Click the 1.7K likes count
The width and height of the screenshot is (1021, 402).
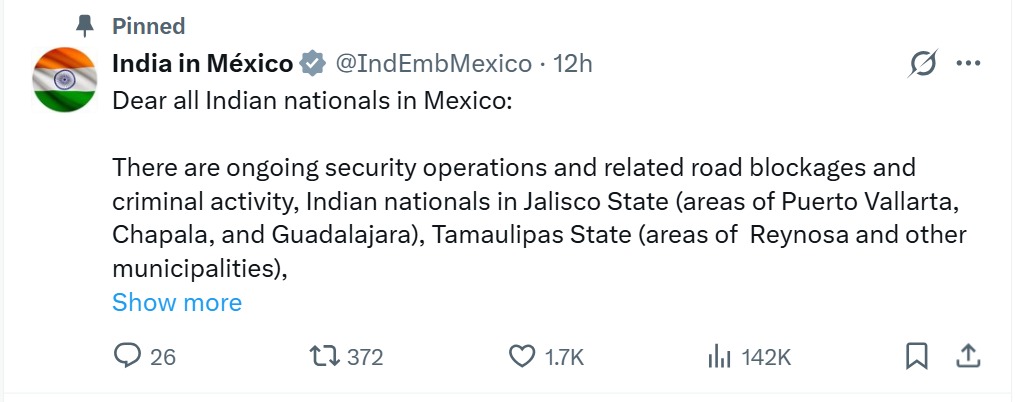565,357
